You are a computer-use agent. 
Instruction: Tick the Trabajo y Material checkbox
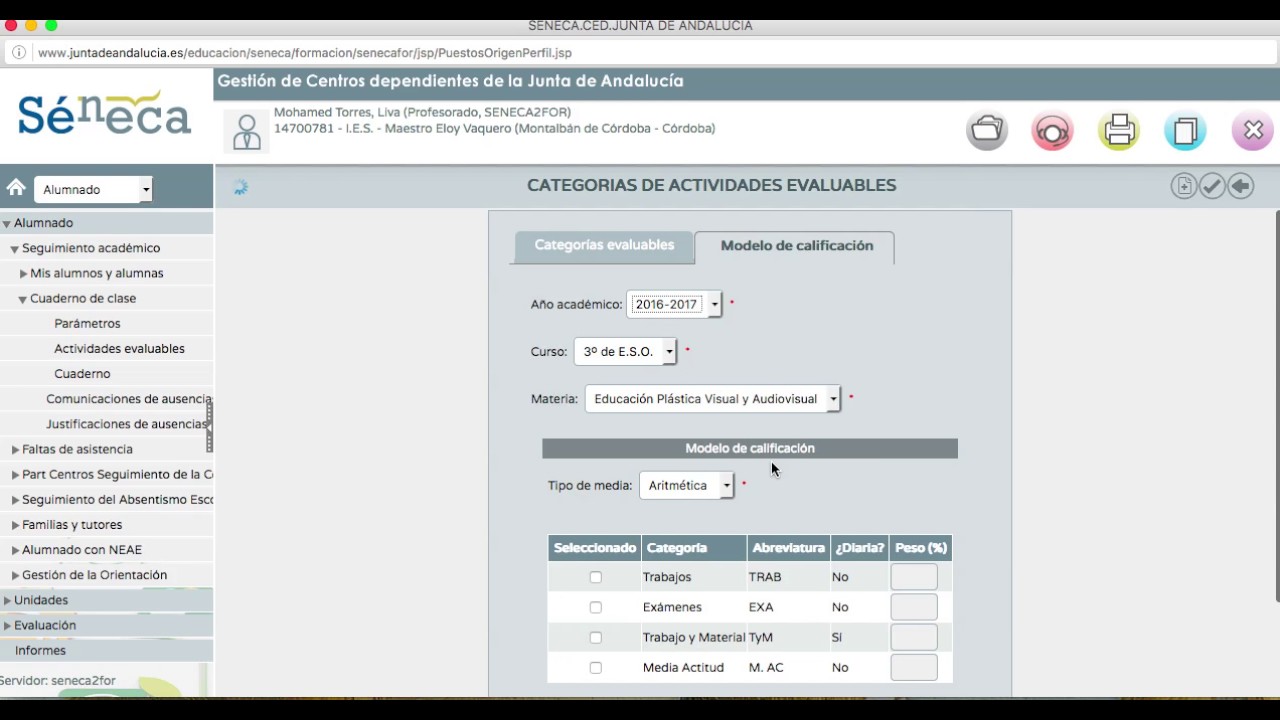pyautogui.click(x=595, y=637)
